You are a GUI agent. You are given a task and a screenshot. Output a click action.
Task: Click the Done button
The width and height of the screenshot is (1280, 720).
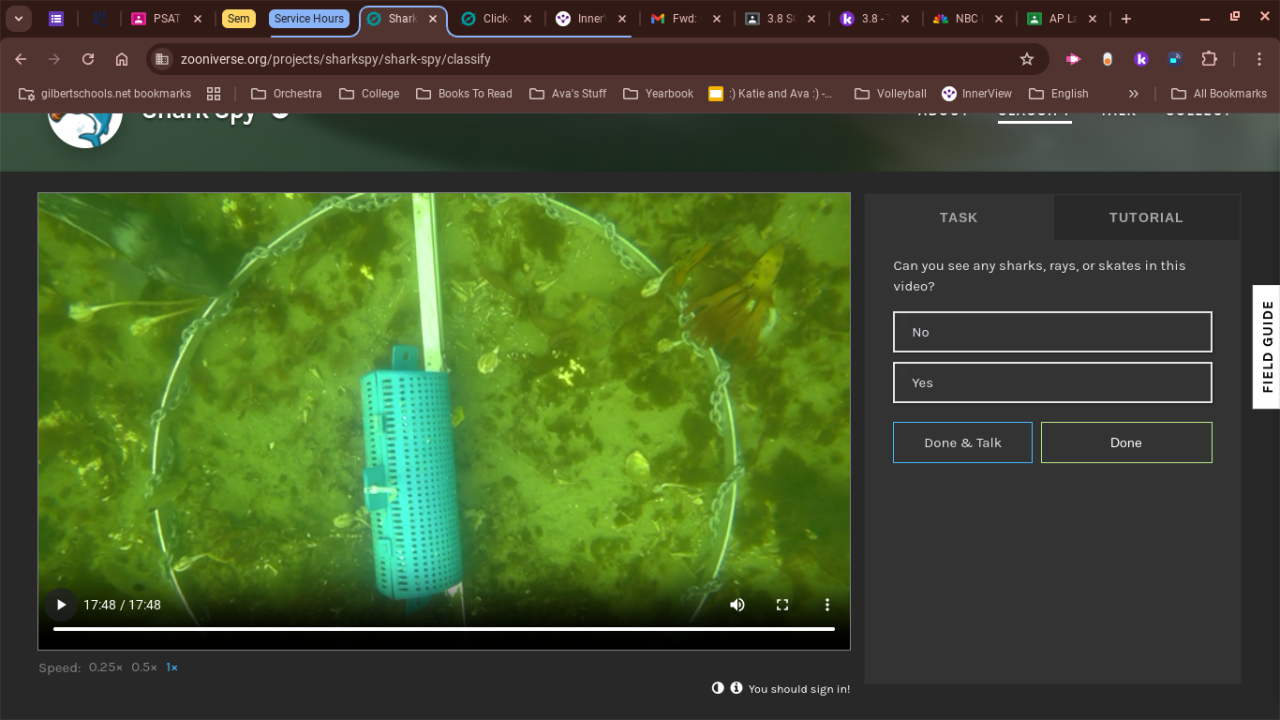tap(1126, 442)
